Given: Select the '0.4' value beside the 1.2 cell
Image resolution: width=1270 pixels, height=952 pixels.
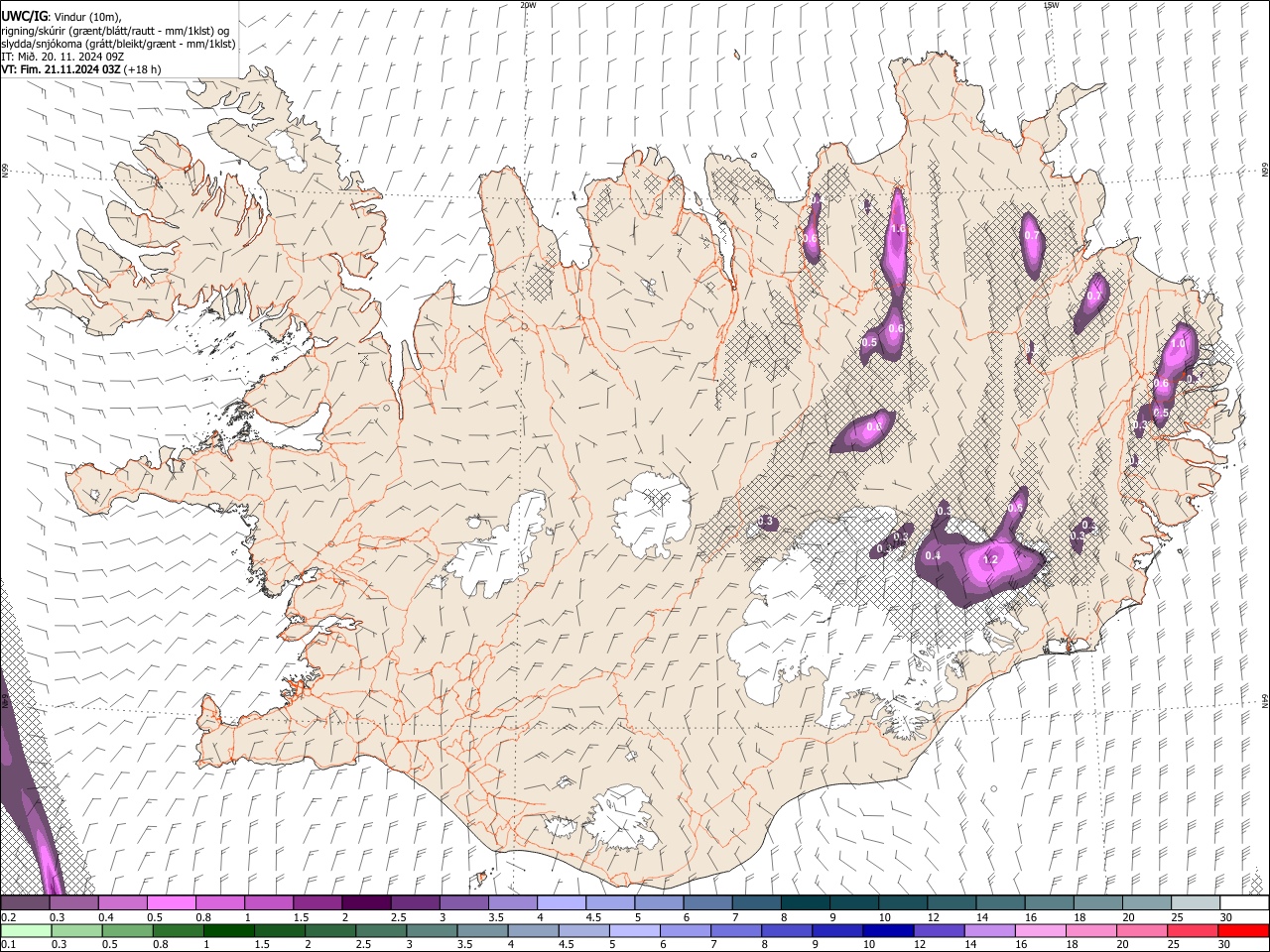Looking at the screenshot, I should coord(933,556).
